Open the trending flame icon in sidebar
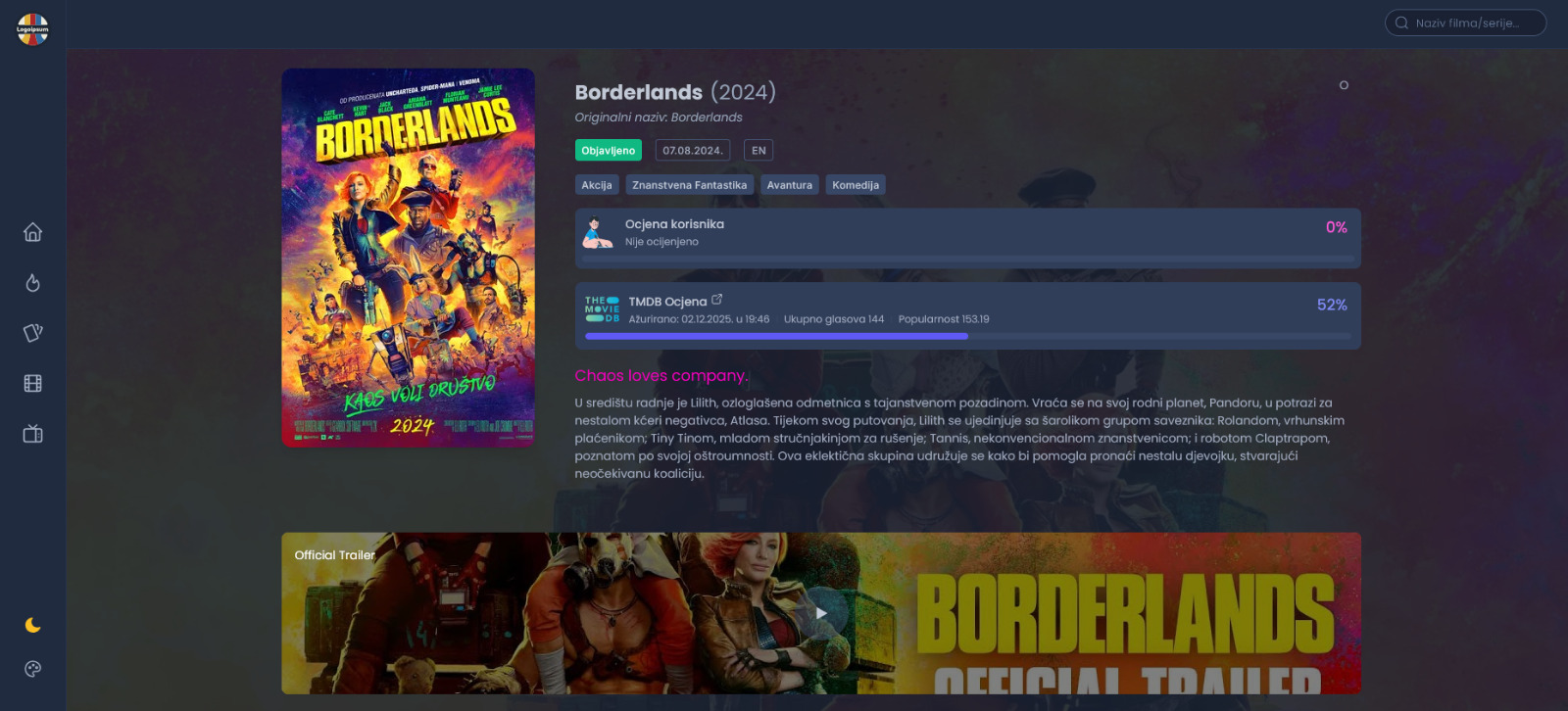1568x711 pixels. tap(32, 283)
